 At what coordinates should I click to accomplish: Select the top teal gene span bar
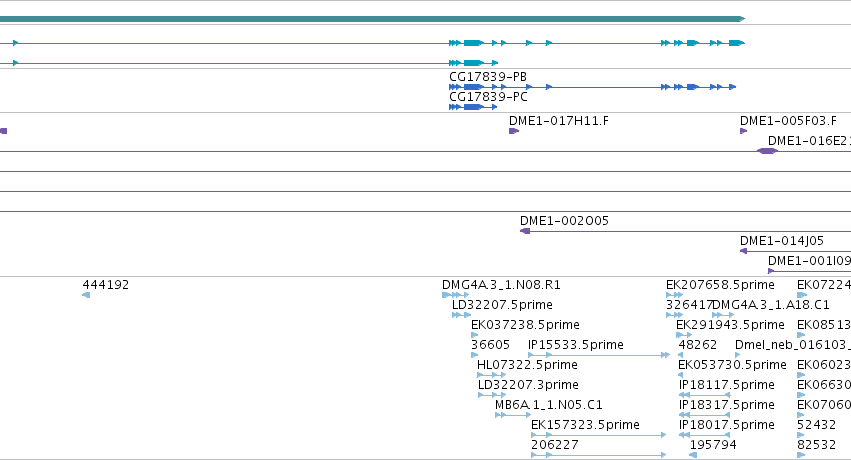point(372,19)
